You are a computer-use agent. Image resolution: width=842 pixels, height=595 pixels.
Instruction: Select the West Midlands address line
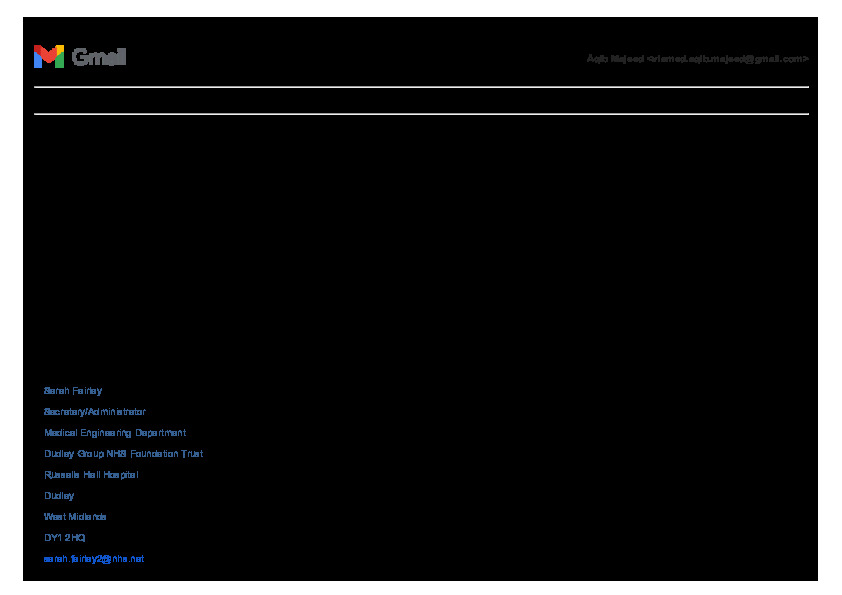click(75, 517)
